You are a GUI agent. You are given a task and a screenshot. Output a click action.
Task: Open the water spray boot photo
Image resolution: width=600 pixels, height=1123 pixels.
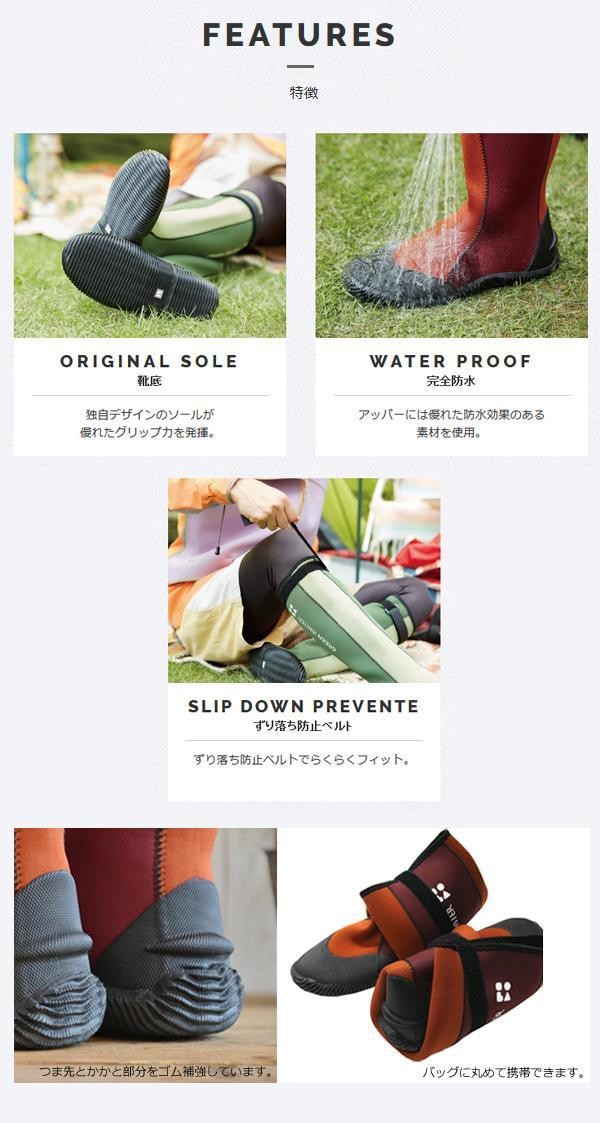point(451,235)
